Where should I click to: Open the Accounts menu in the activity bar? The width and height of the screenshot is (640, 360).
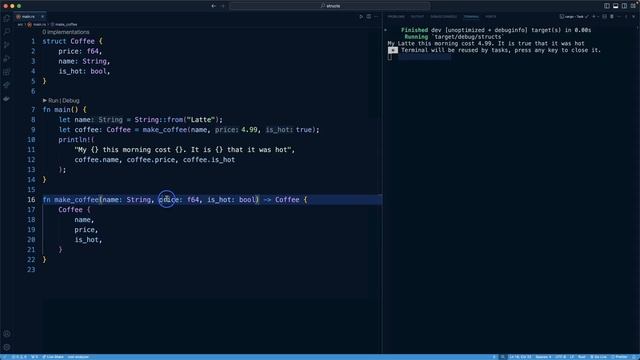[7, 334]
